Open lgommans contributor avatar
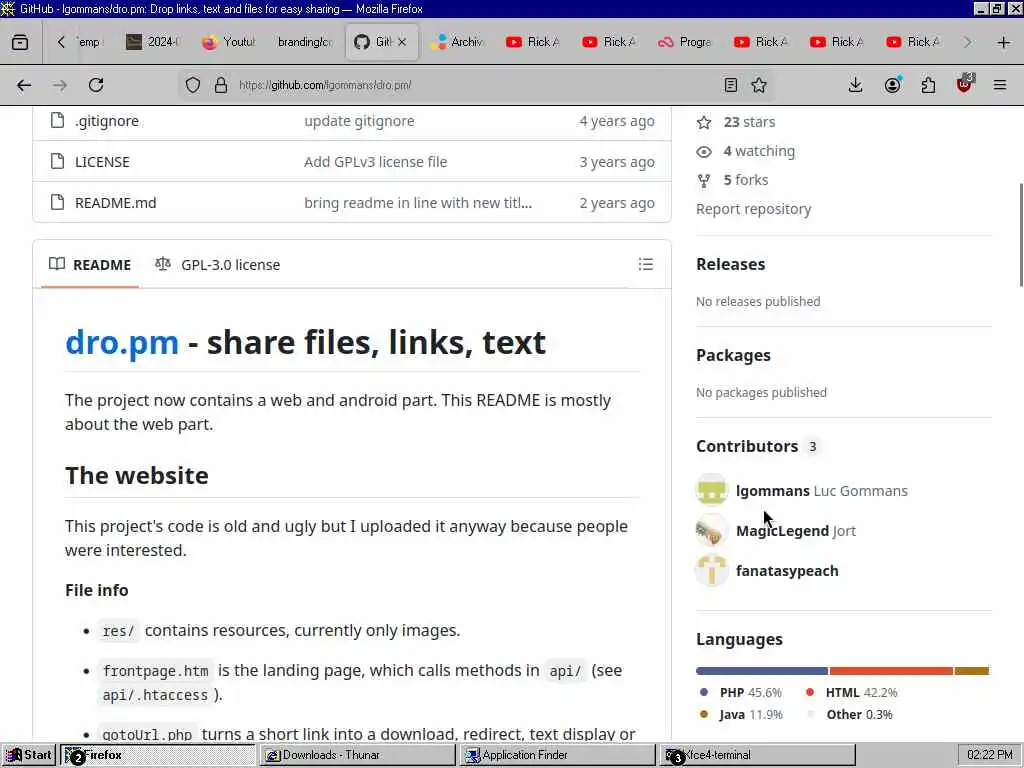 click(x=712, y=490)
